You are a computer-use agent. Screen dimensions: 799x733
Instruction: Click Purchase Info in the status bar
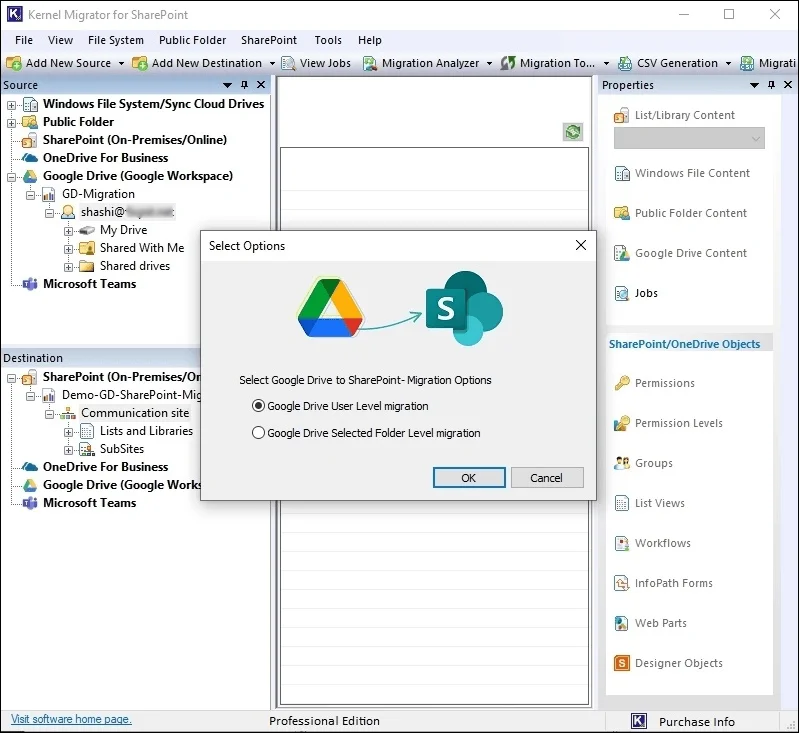(697, 722)
